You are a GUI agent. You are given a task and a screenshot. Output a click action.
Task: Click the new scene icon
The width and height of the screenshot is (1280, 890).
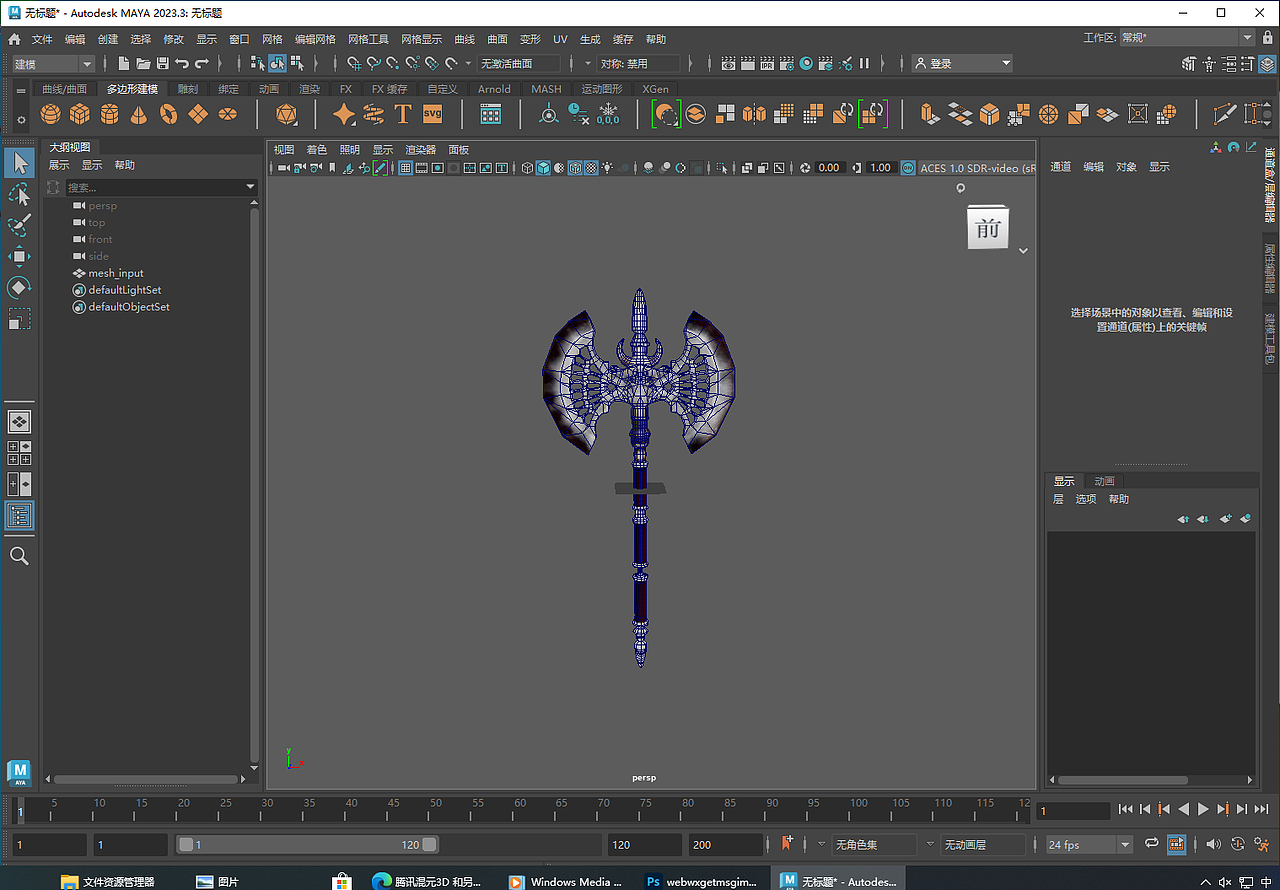coord(124,63)
